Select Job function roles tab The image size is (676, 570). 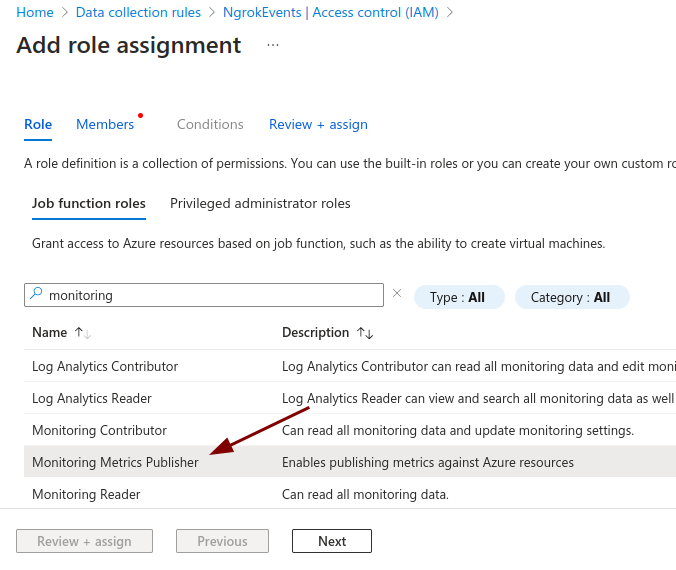click(x=89, y=203)
